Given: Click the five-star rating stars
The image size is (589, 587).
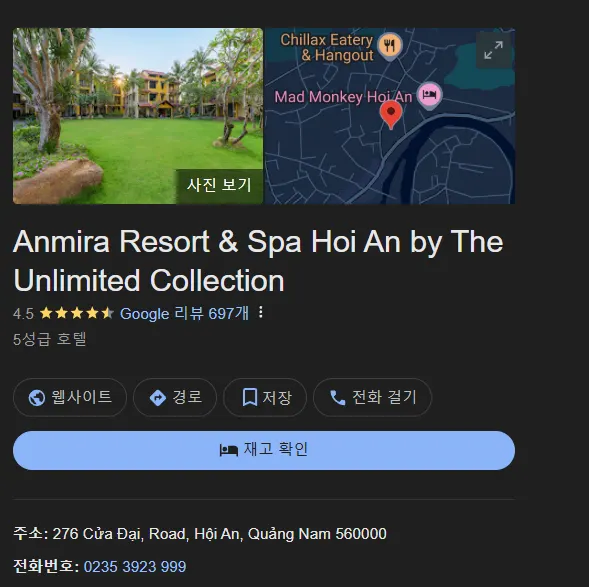Looking at the screenshot, I should pos(77,313).
